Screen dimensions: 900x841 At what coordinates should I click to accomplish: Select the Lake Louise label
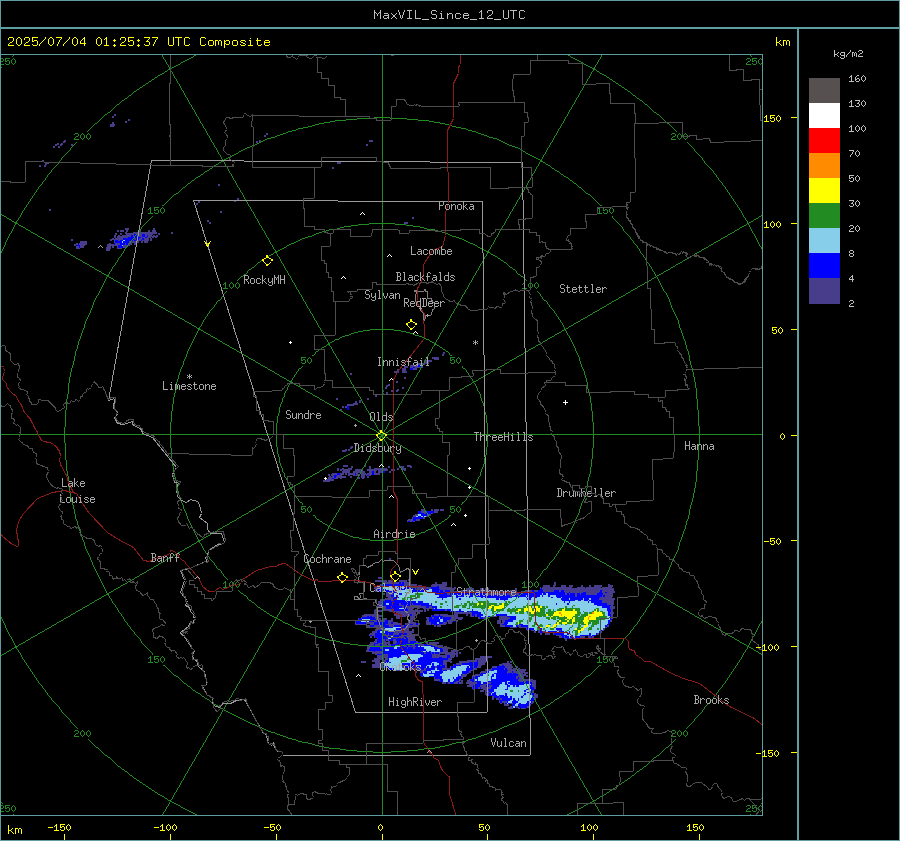click(x=77, y=491)
